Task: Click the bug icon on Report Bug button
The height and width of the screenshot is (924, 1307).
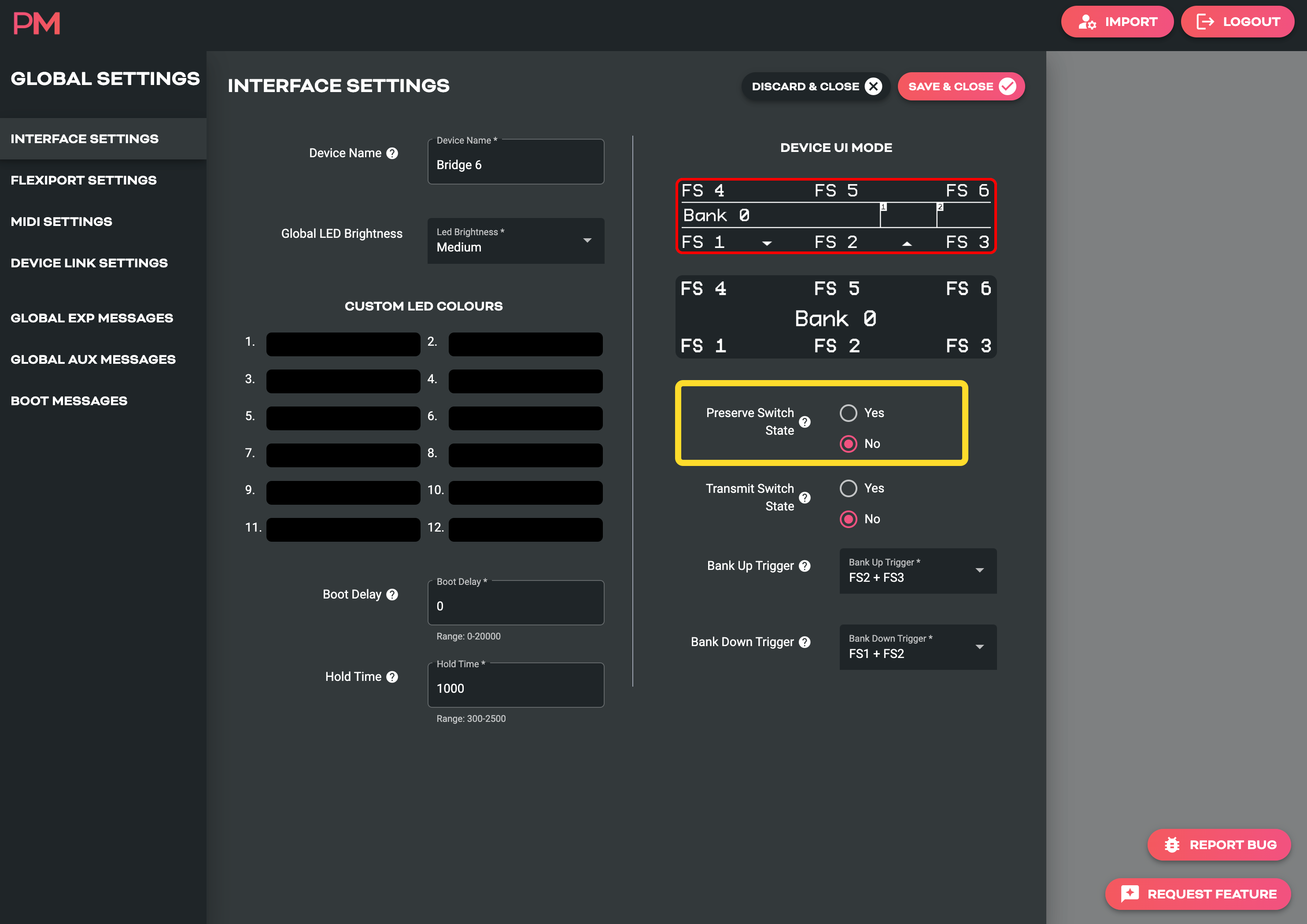Action: coord(1172,844)
